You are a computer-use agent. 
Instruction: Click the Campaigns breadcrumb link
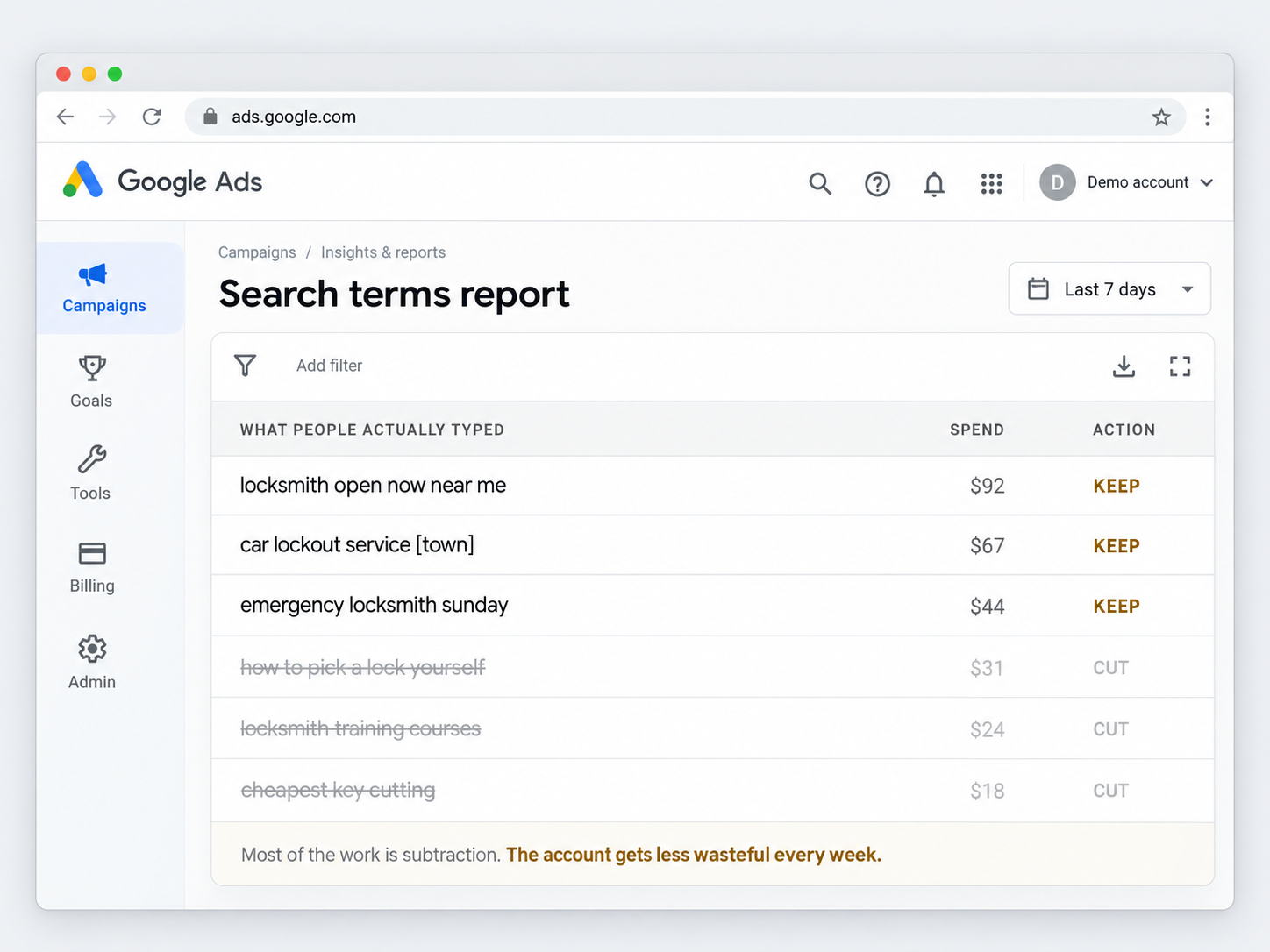click(x=257, y=252)
